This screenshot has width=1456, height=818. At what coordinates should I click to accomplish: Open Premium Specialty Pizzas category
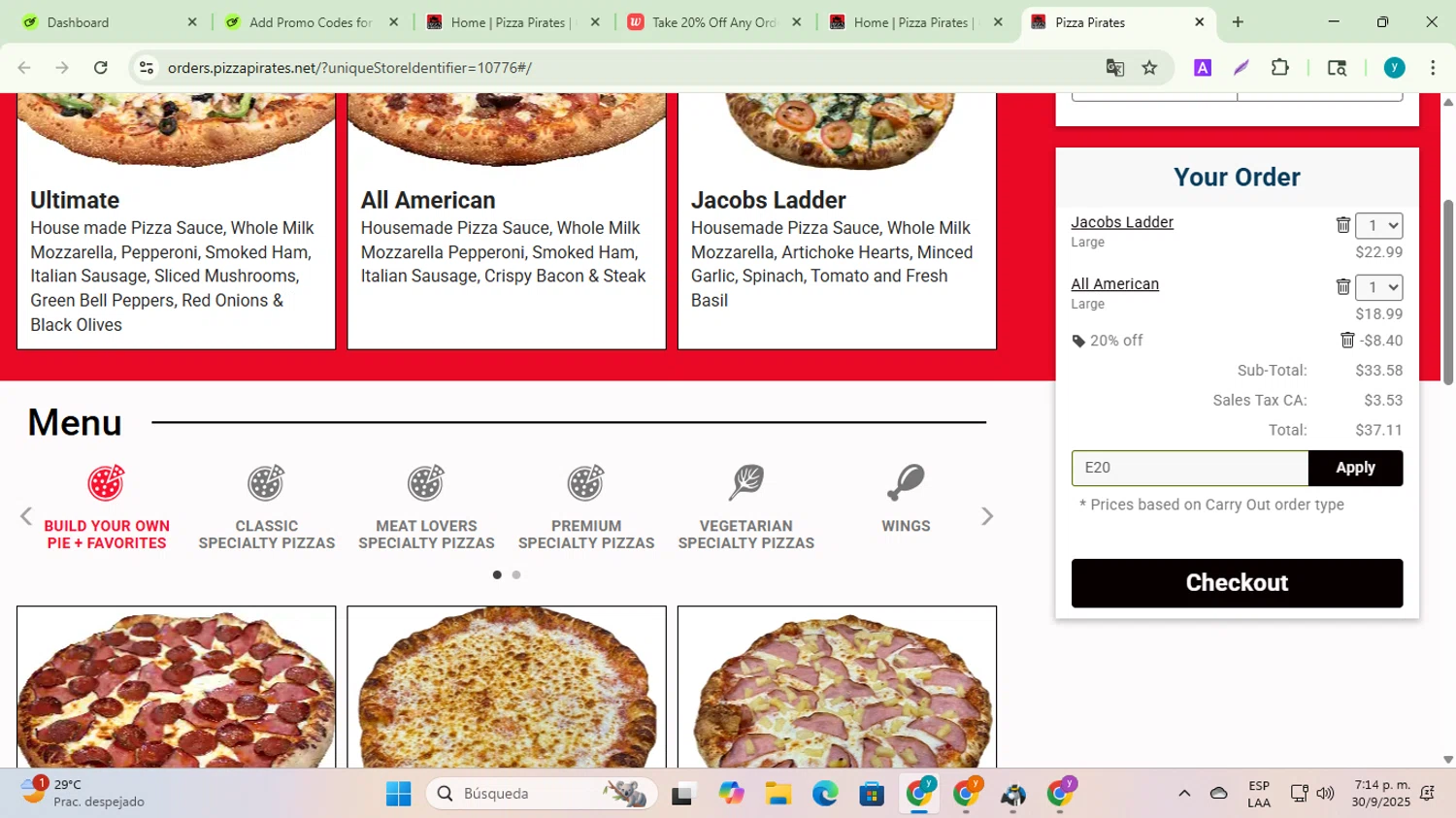586,507
